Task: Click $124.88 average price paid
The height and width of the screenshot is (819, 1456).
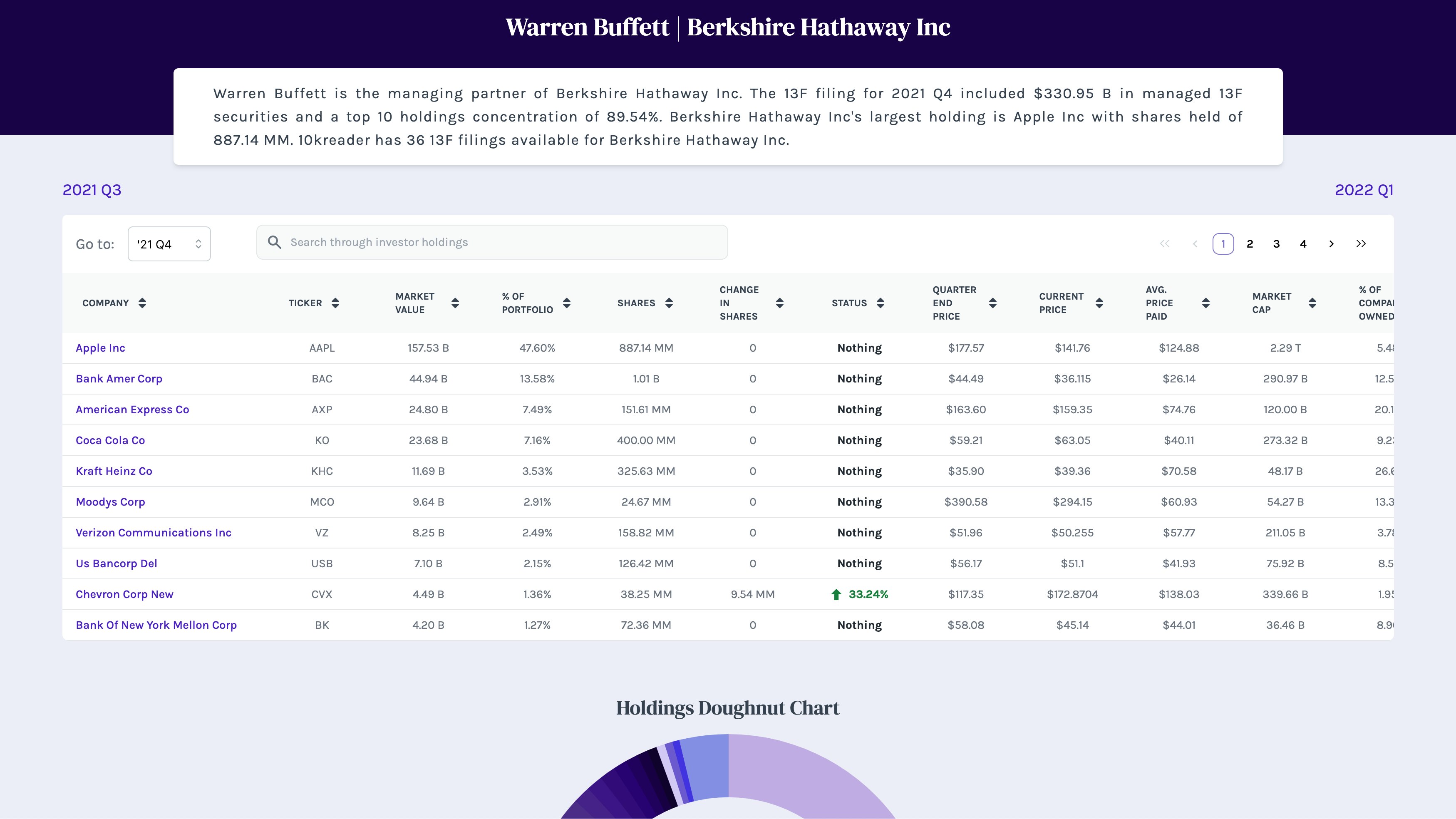Action: pyautogui.click(x=1178, y=348)
